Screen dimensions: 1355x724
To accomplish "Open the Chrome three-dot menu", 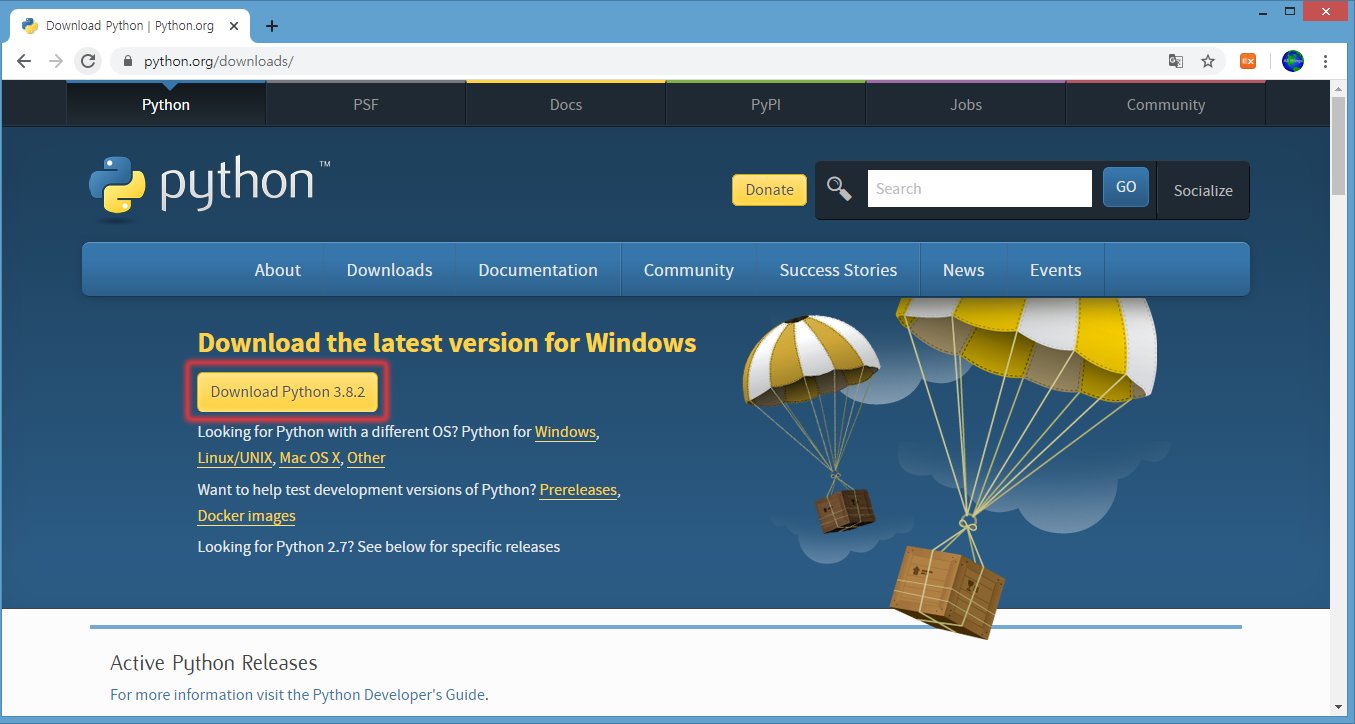I will pyautogui.click(x=1326, y=61).
